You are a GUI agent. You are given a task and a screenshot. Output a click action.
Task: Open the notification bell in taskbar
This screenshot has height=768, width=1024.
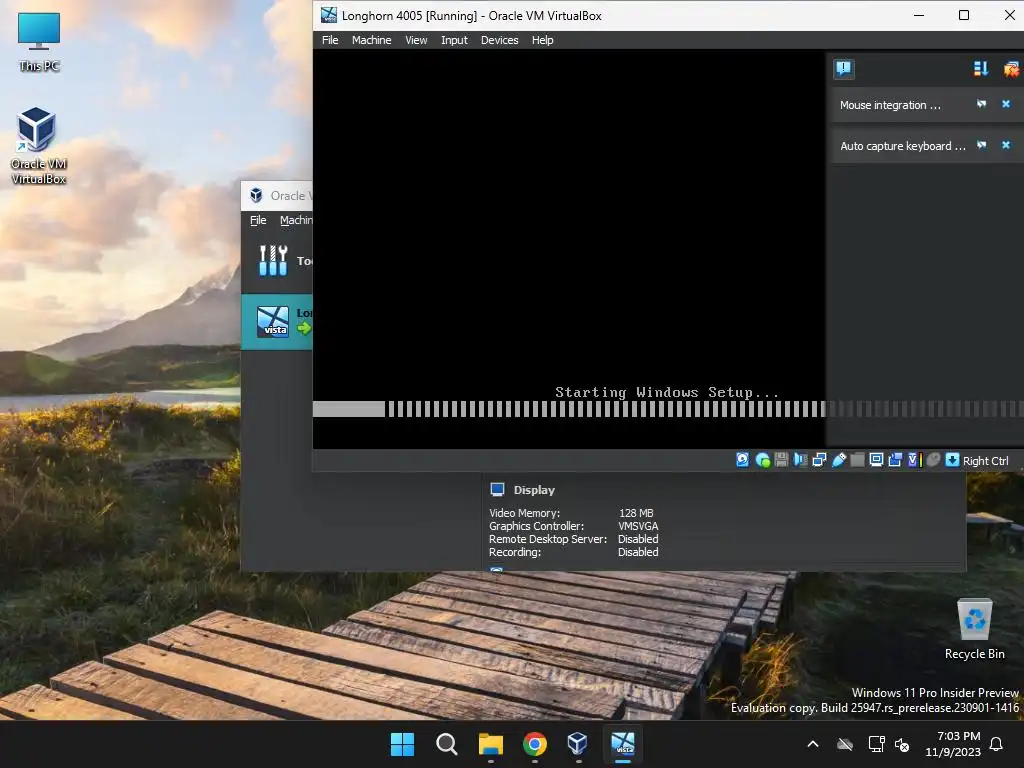[x=997, y=744]
